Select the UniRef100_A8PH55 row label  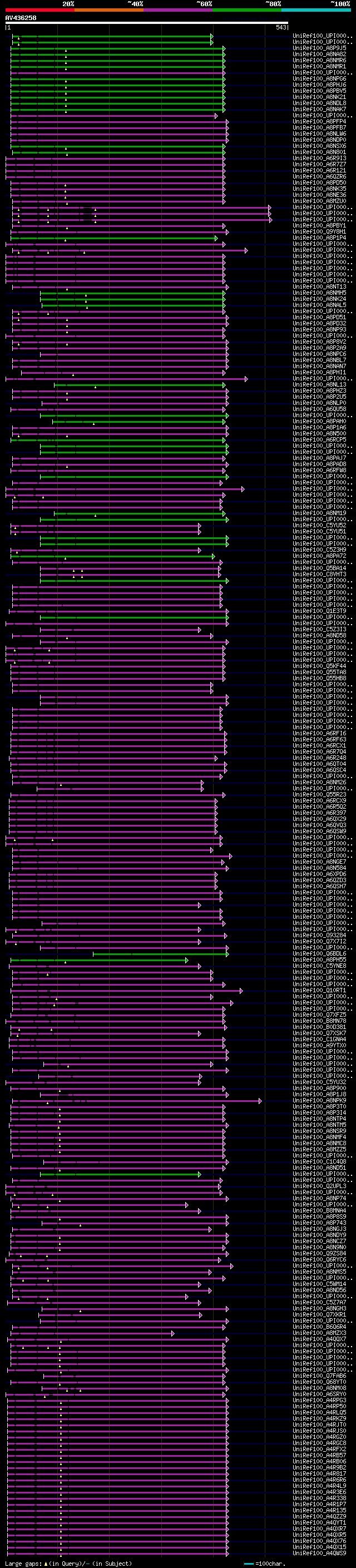click(x=319, y=960)
